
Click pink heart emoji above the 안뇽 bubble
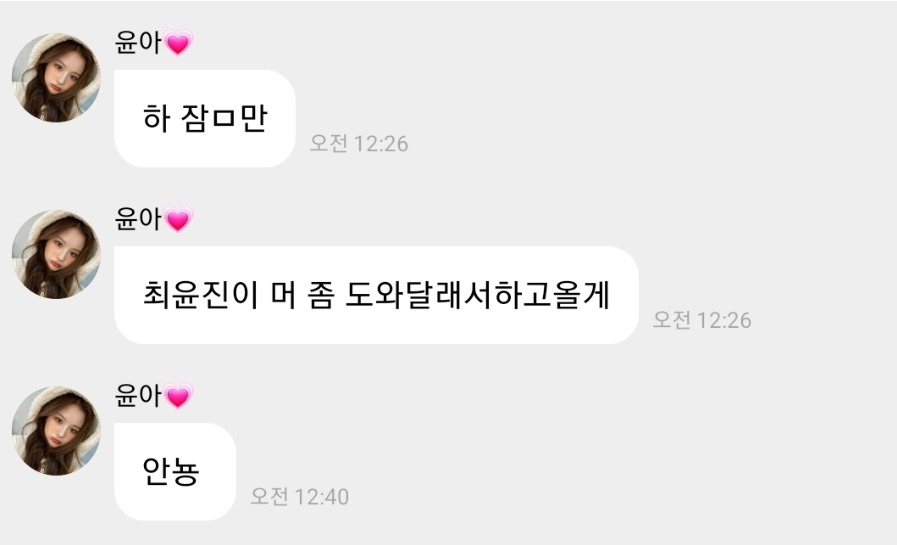pyautogui.click(x=178, y=396)
